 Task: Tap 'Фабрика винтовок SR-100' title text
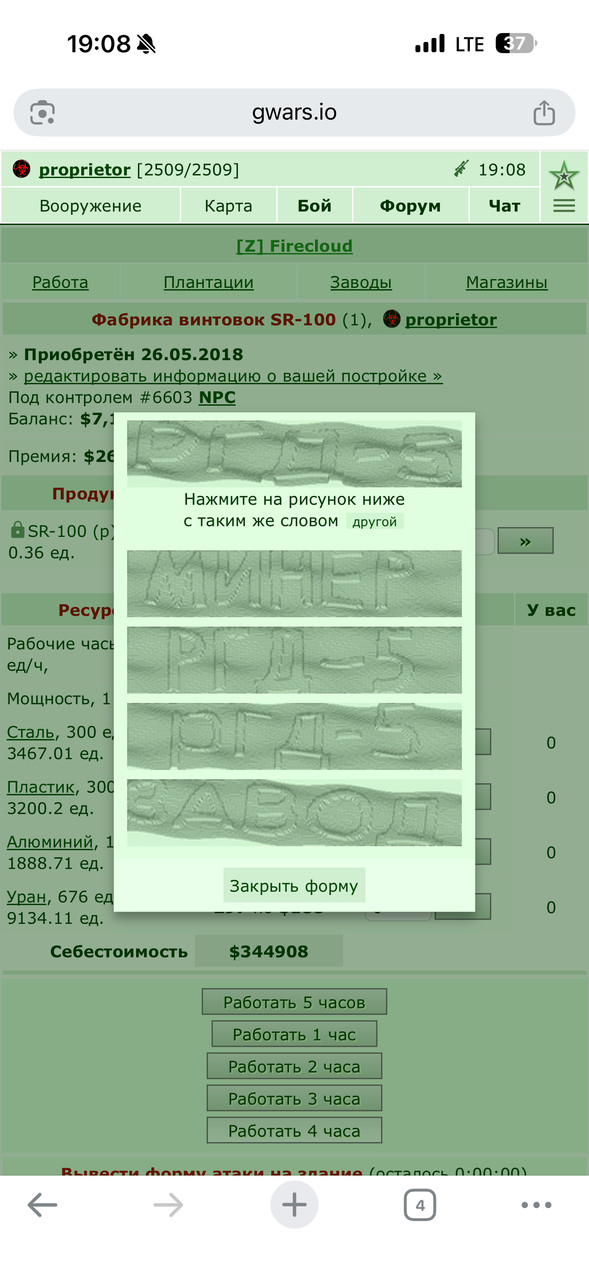click(x=214, y=320)
